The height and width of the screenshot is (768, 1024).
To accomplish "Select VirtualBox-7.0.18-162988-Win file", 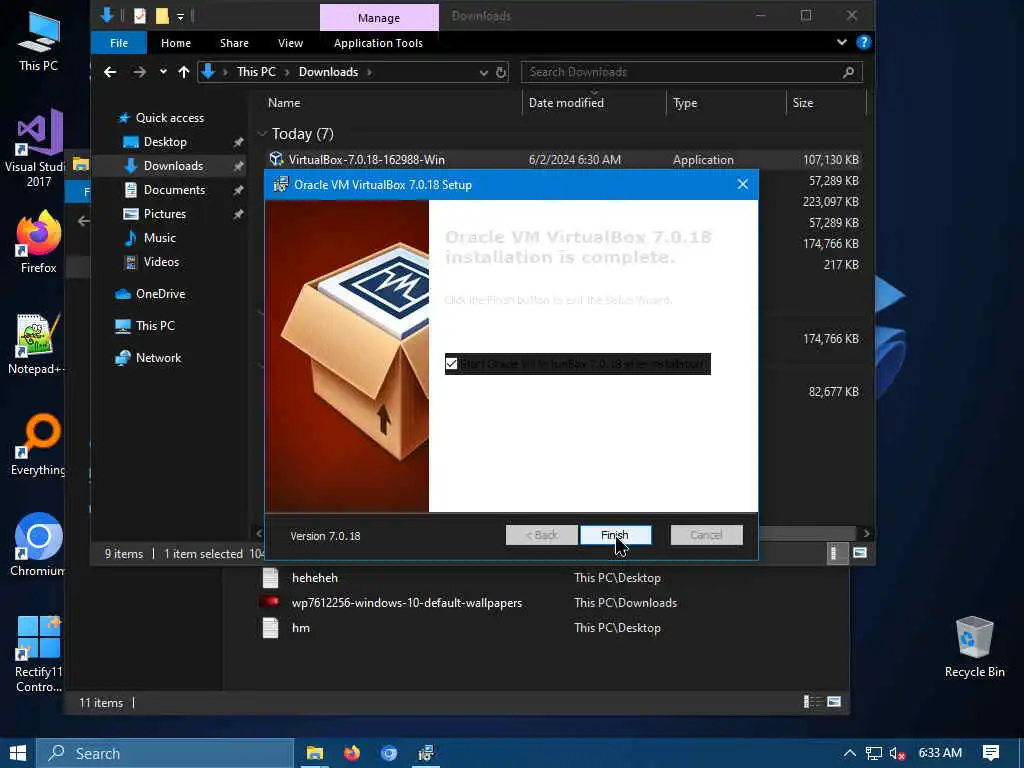I will pyautogui.click(x=366, y=159).
